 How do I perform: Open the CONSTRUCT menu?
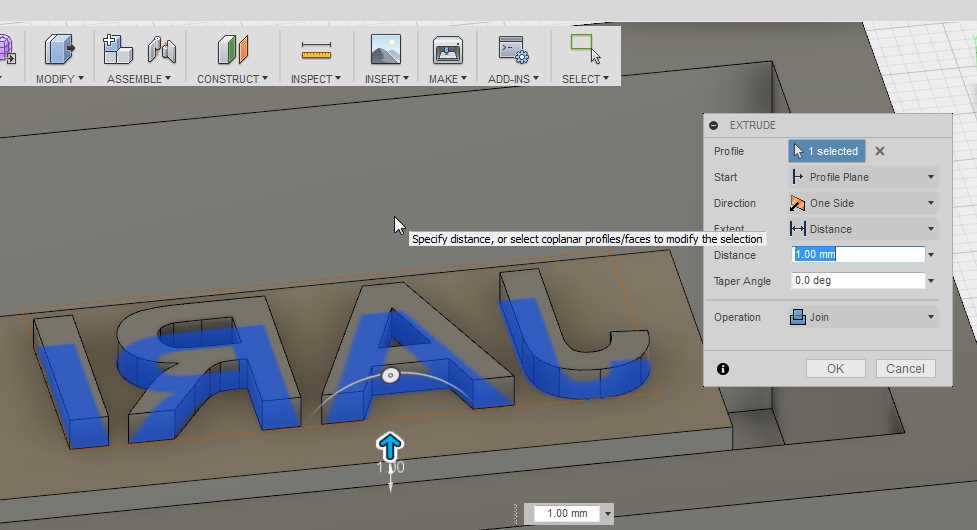coord(232,79)
